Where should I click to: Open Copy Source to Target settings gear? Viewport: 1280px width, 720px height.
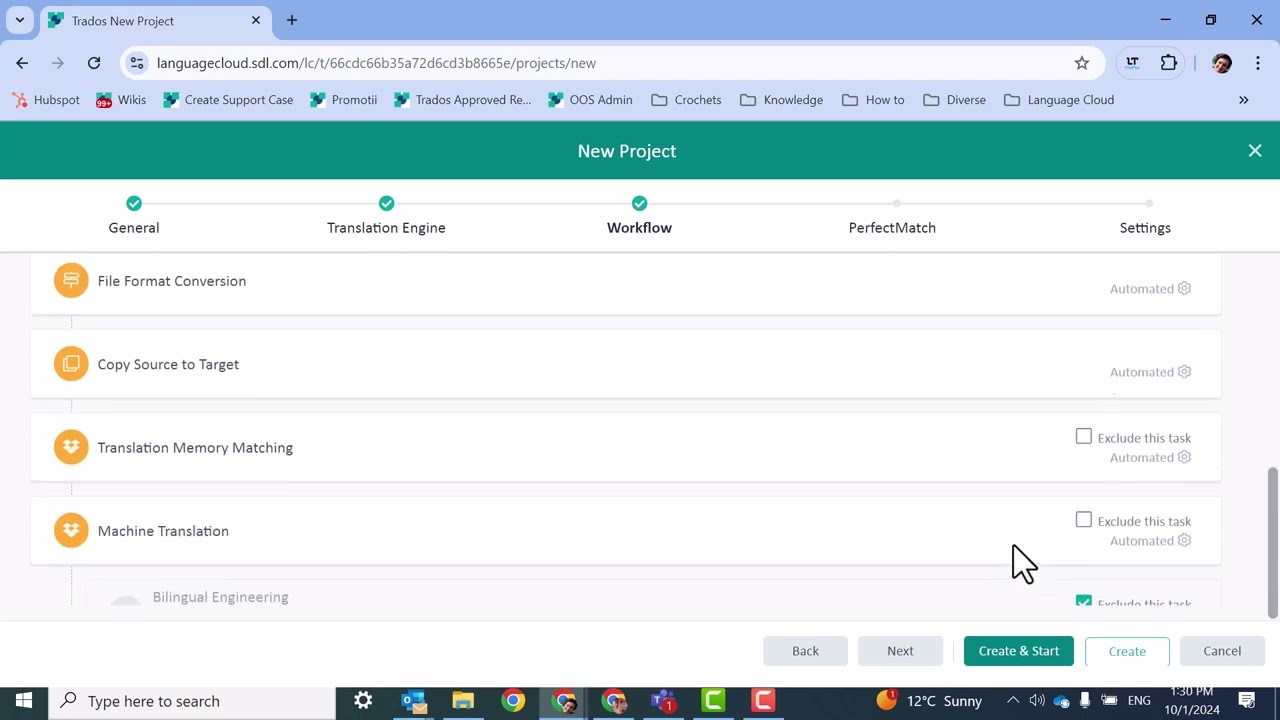tap(1184, 371)
